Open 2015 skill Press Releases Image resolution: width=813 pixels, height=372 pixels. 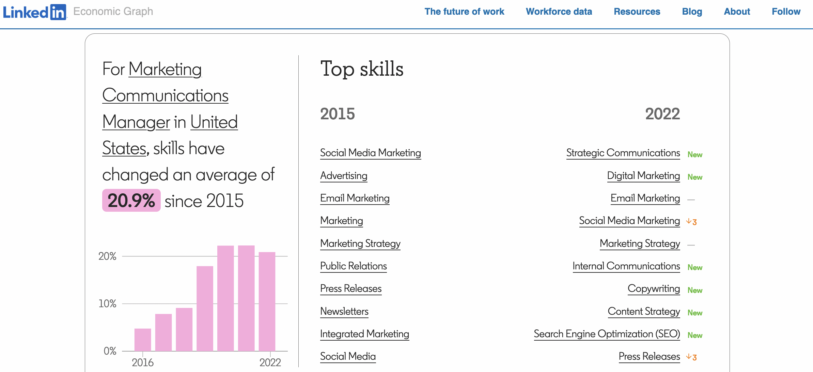(x=351, y=288)
